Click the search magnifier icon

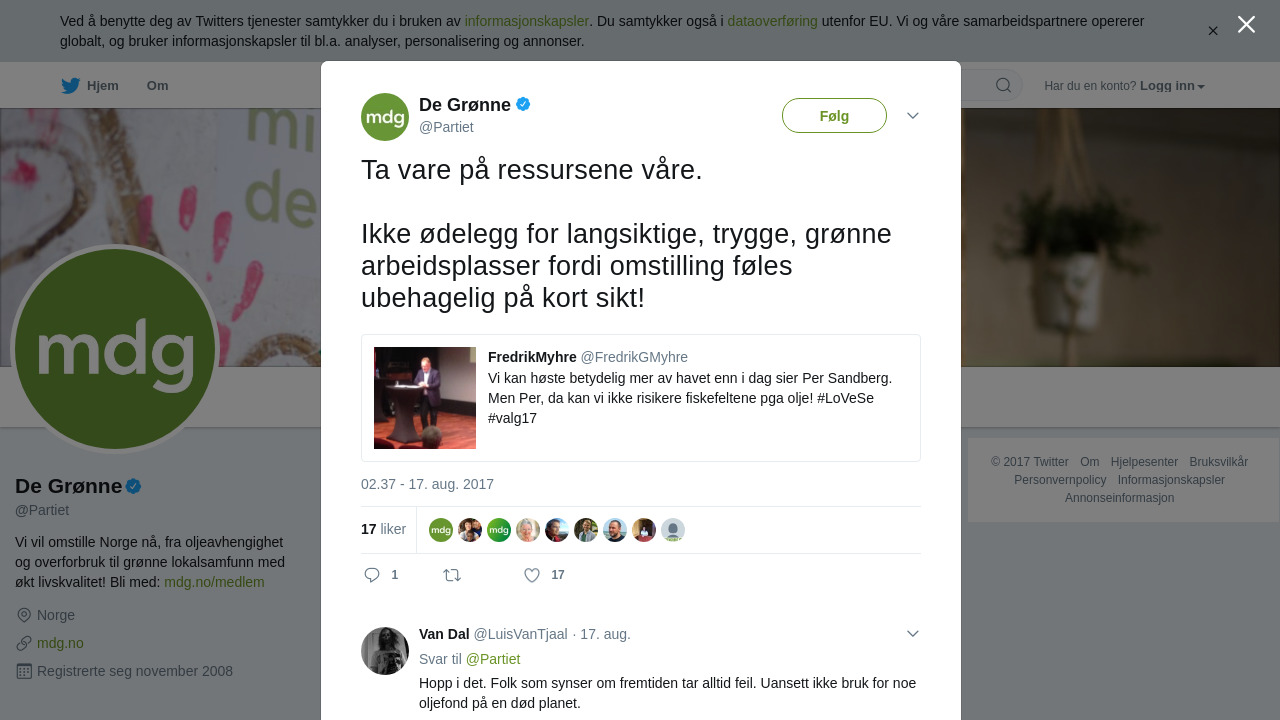click(x=1003, y=85)
